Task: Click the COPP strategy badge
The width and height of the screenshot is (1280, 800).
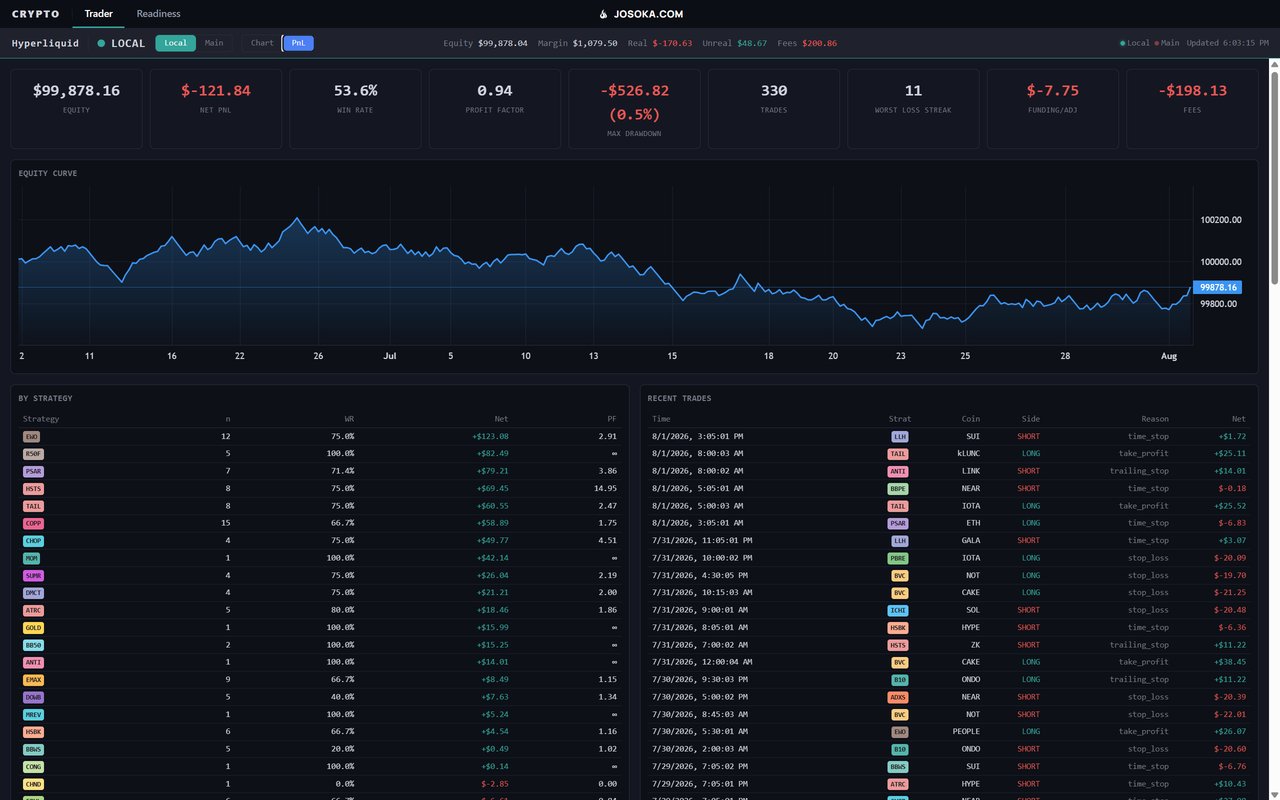Action: 33,523
